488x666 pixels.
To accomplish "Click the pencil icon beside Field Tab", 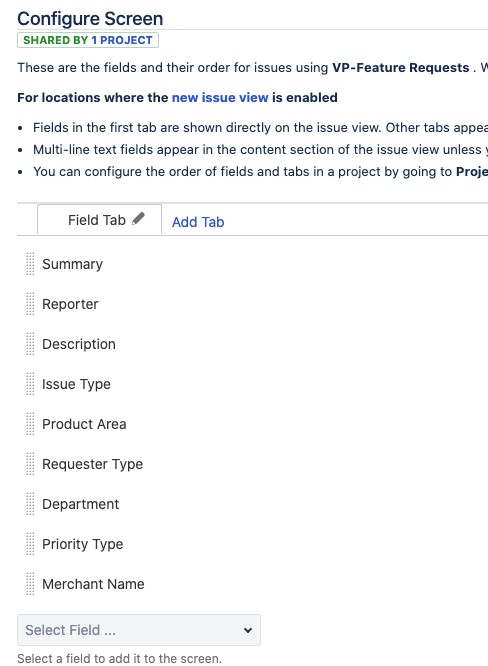I will [x=138, y=219].
